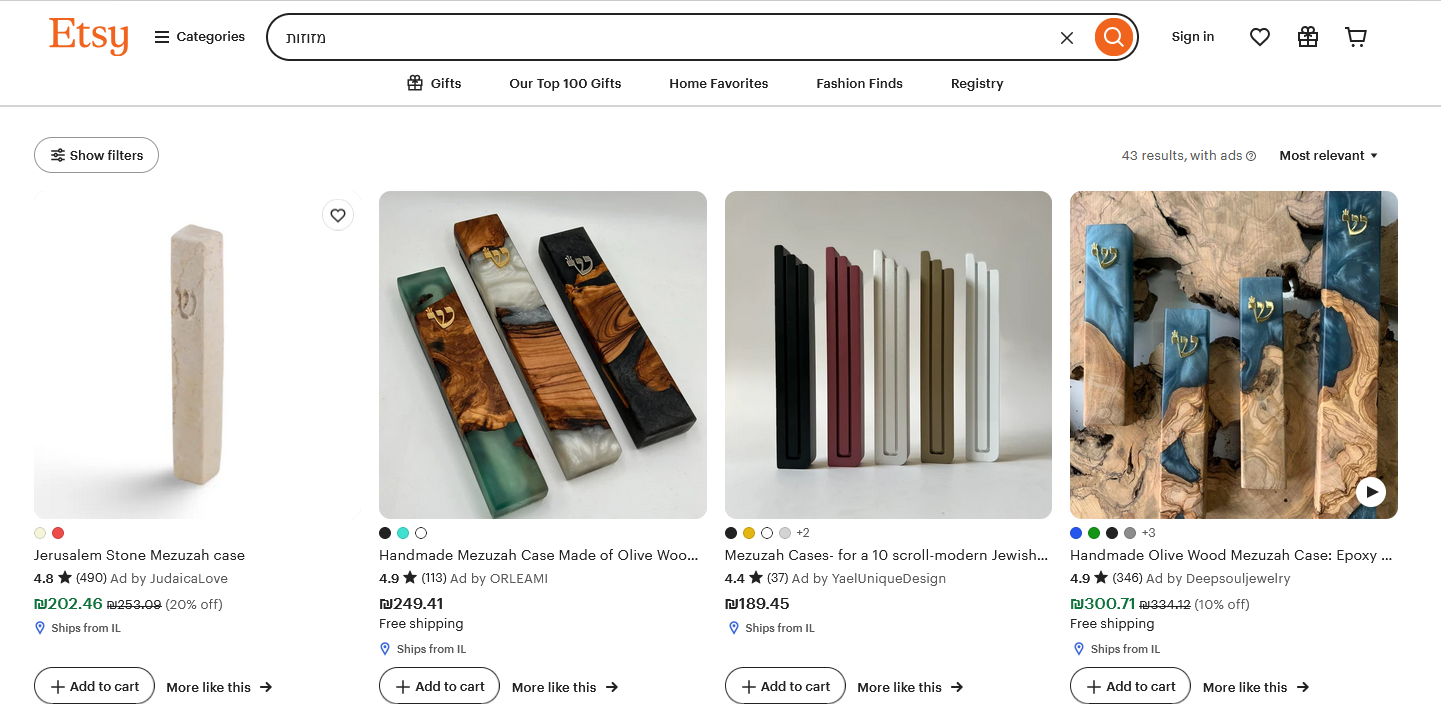Click info icon beside results with ads
The height and width of the screenshot is (708, 1441).
tap(1251, 156)
